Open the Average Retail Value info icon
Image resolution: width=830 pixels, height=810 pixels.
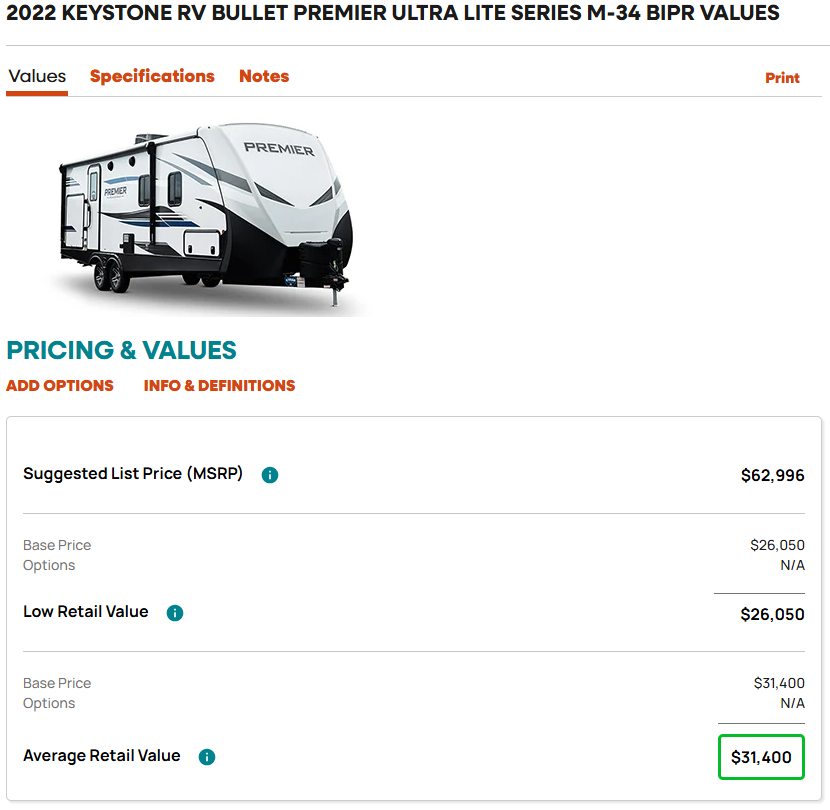(x=207, y=757)
